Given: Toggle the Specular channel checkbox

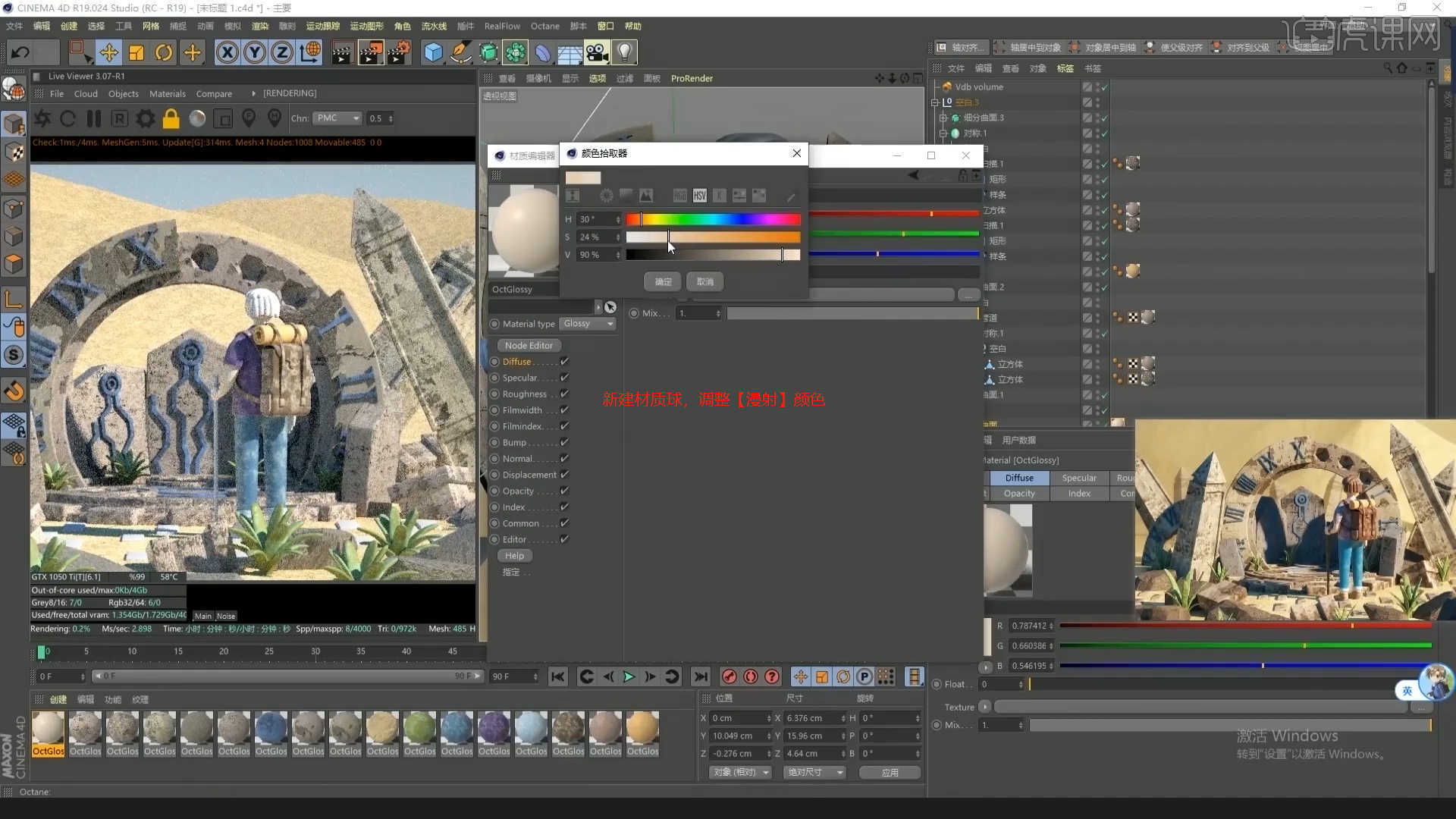Looking at the screenshot, I should pyautogui.click(x=564, y=378).
